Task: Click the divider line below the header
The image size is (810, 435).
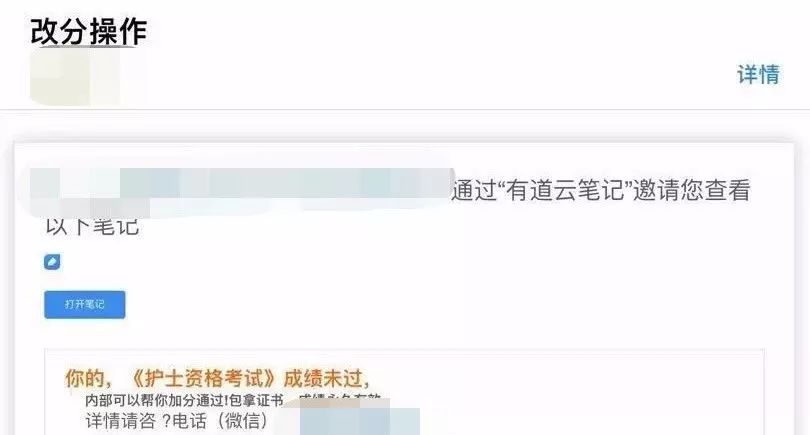Action: click(x=405, y=110)
